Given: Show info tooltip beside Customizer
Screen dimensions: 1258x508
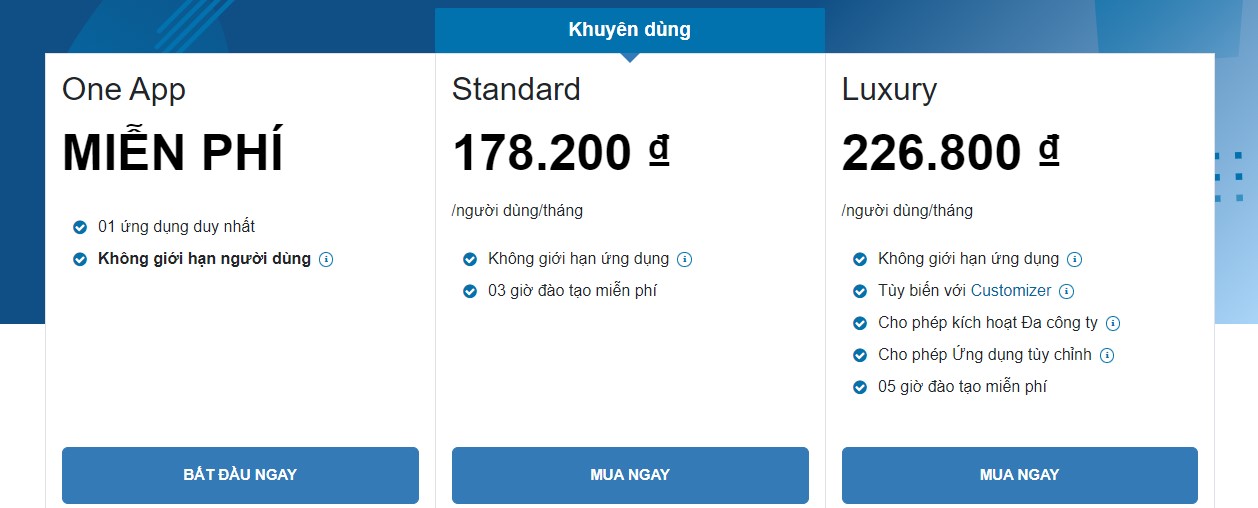Looking at the screenshot, I should click(1066, 291).
